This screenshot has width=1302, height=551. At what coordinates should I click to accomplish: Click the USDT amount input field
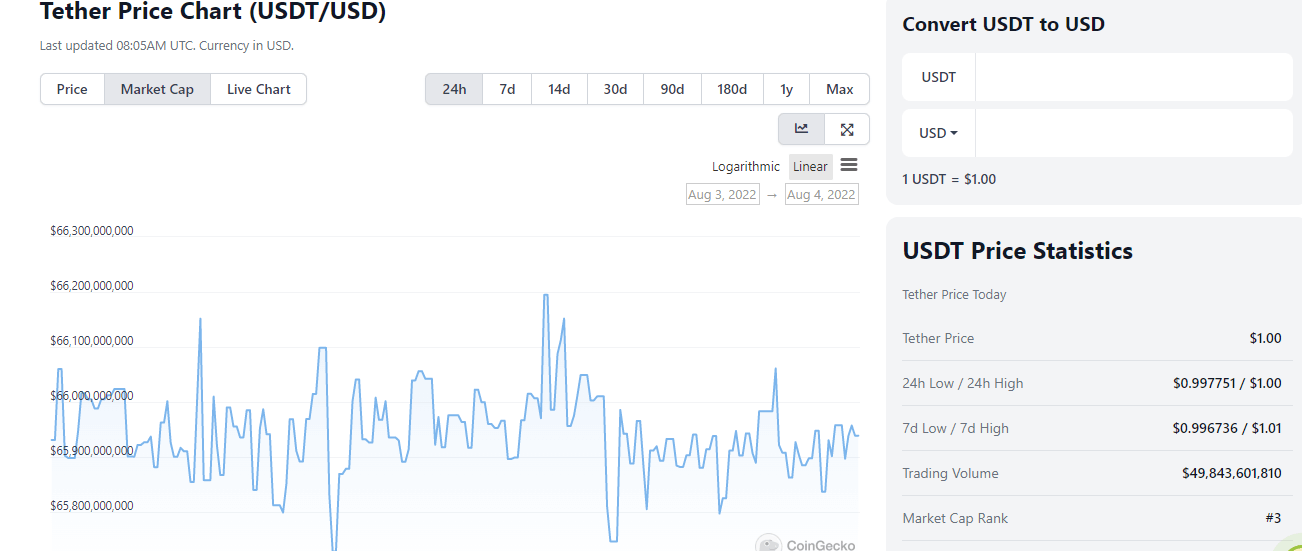pos(1133,77)
